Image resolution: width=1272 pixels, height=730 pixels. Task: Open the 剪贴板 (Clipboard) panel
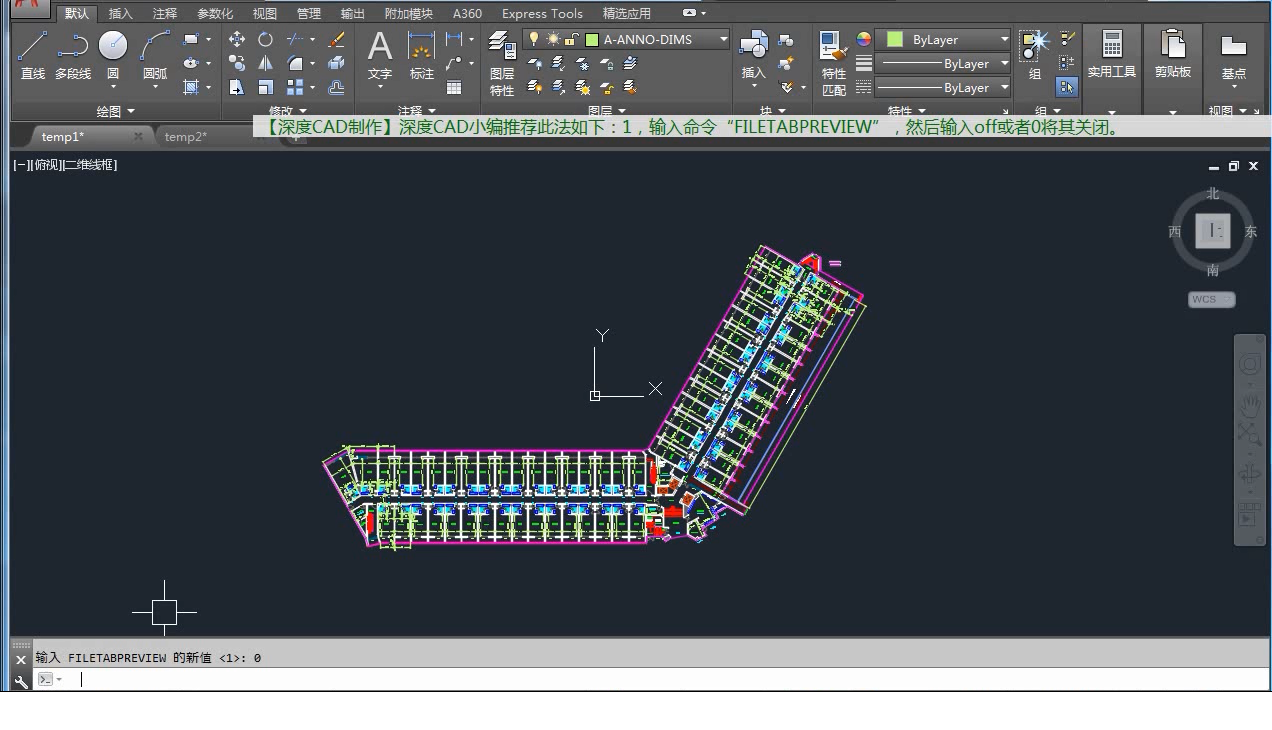1172,55
